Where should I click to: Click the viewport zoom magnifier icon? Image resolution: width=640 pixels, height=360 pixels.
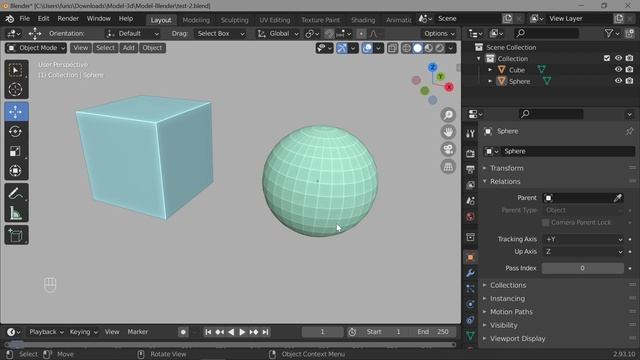click(448, 115)
